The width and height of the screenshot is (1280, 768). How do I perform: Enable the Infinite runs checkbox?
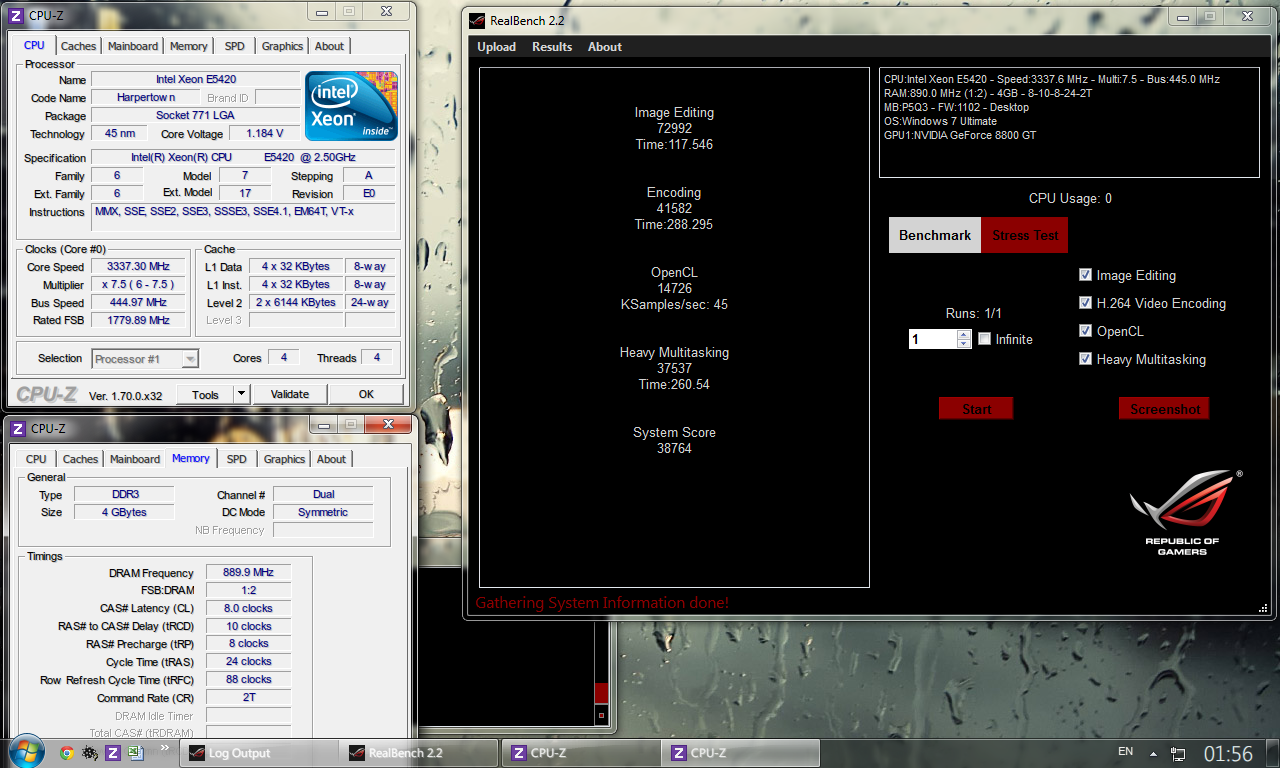coord(985,339)
